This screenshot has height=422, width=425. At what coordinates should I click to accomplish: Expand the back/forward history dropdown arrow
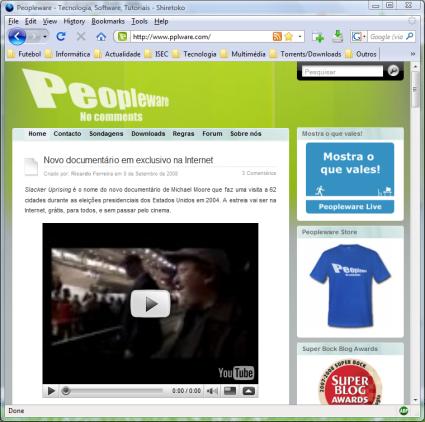[x=45, y=36]
